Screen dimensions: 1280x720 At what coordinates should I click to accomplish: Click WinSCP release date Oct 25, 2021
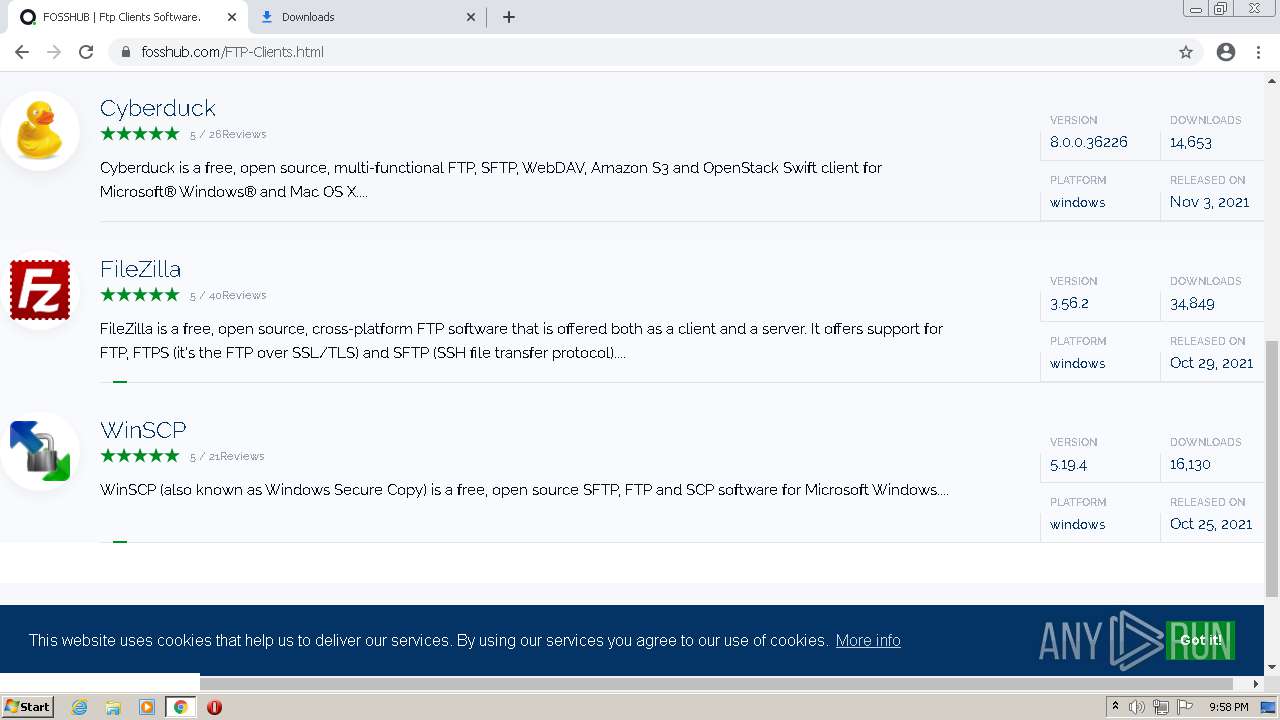point(1211,524)
